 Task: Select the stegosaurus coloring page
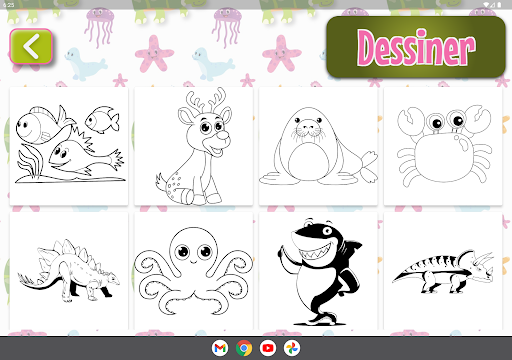[x=69, y=271]
